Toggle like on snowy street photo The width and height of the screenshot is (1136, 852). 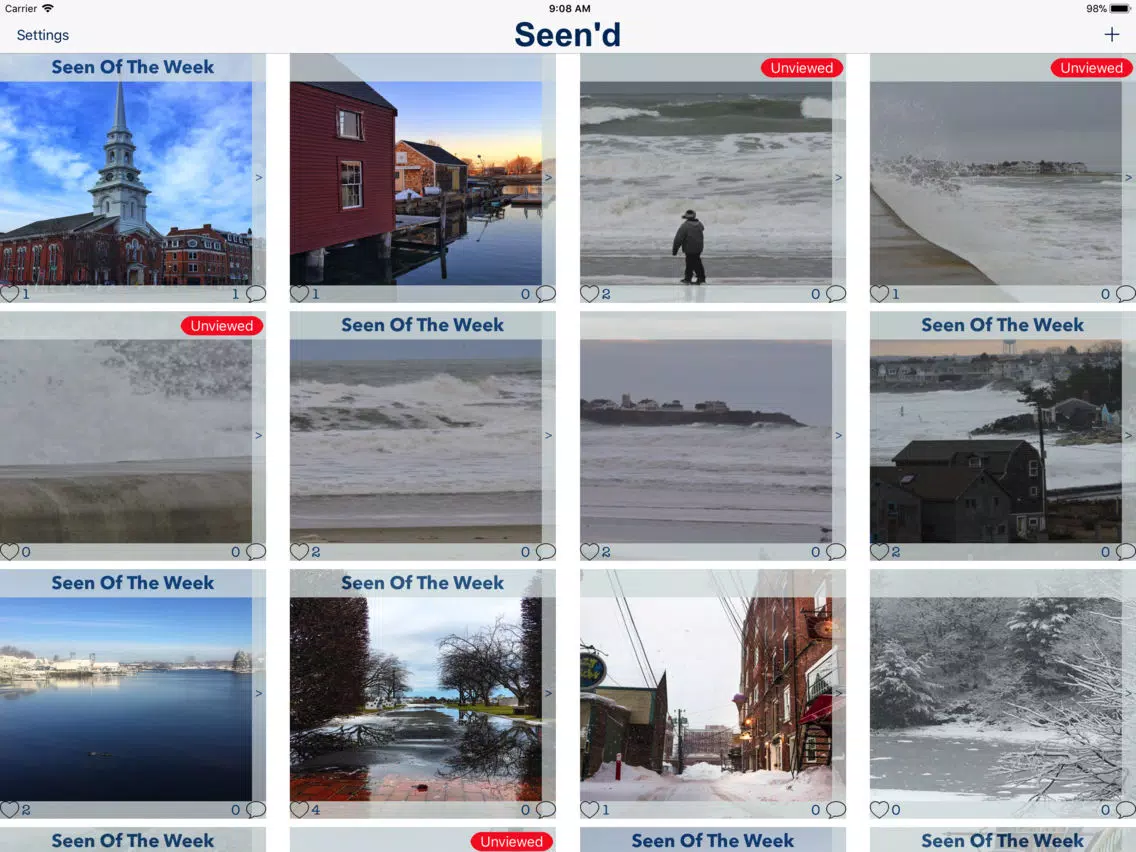589,809
